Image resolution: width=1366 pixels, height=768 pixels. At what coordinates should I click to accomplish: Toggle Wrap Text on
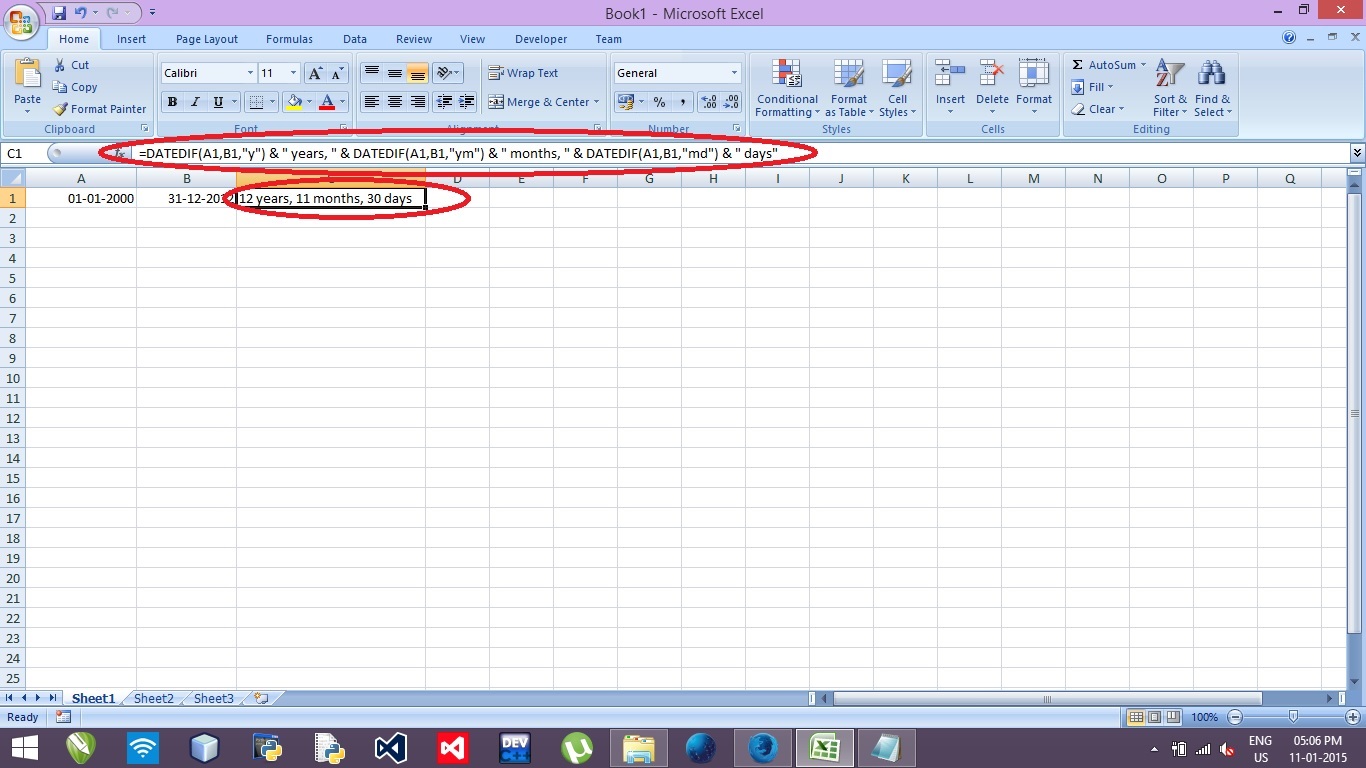[523, 73]
